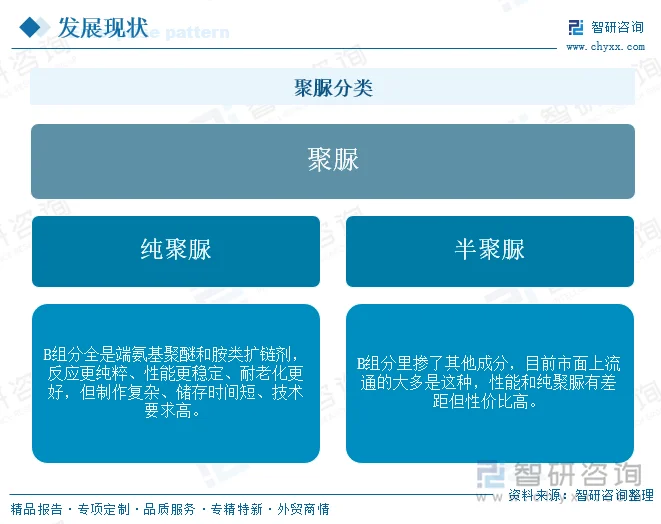
Task: Select the 纯聚脲 category box
Action: 176,251
